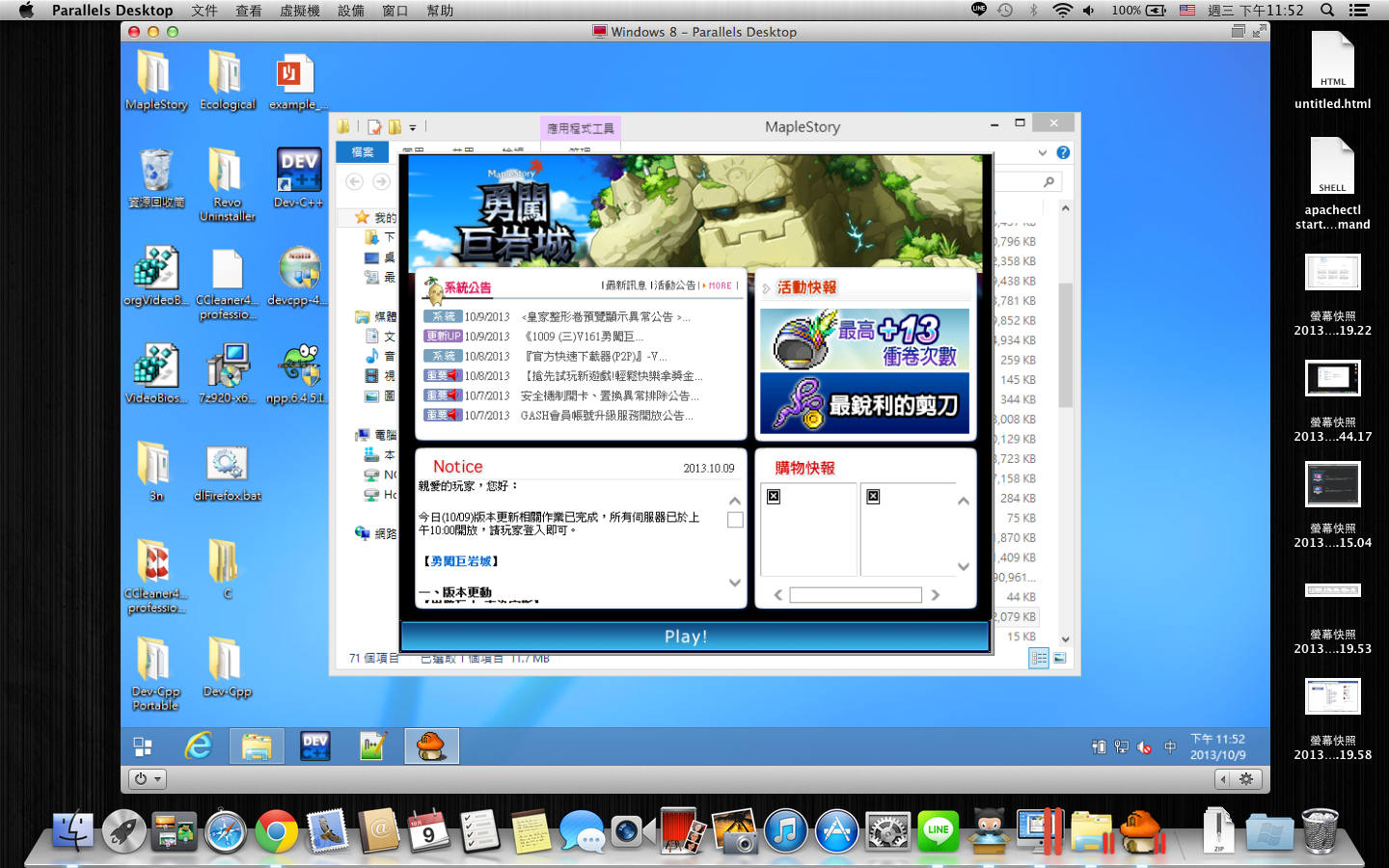
Task: Click the Explorer forward navigation arrow
Action: click(382, 181)
